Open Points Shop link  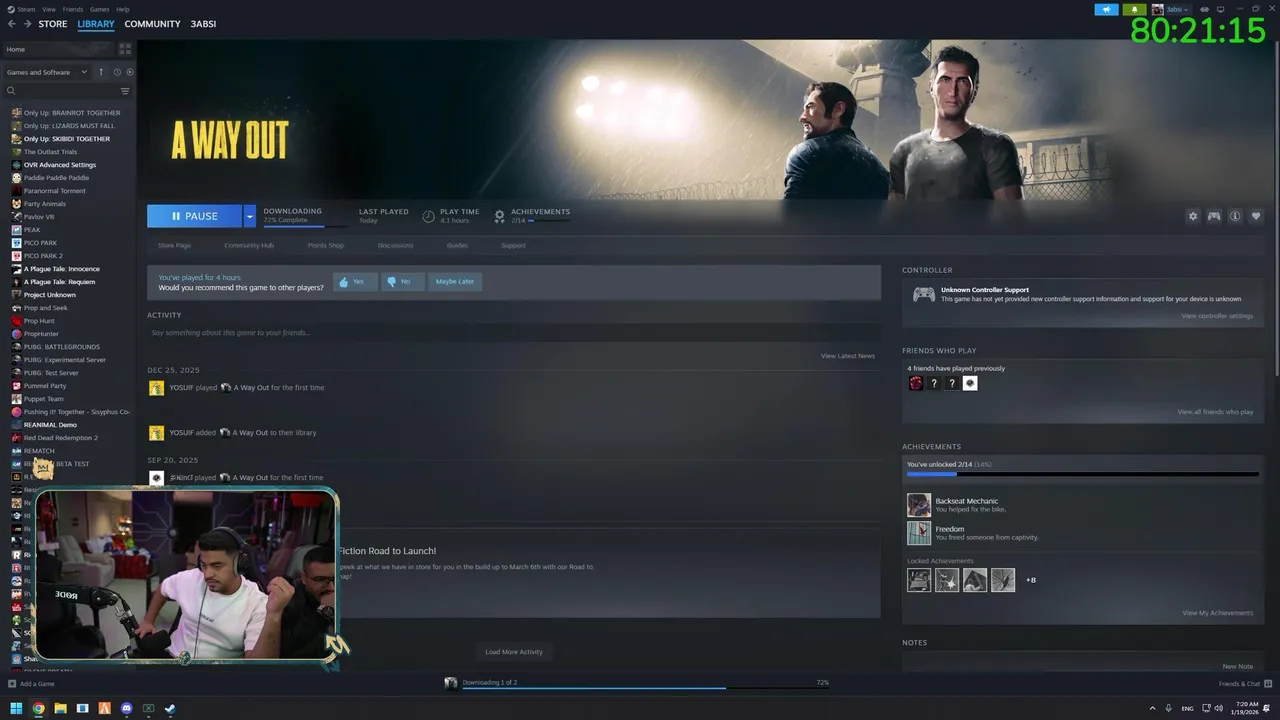tap(325, 245)
